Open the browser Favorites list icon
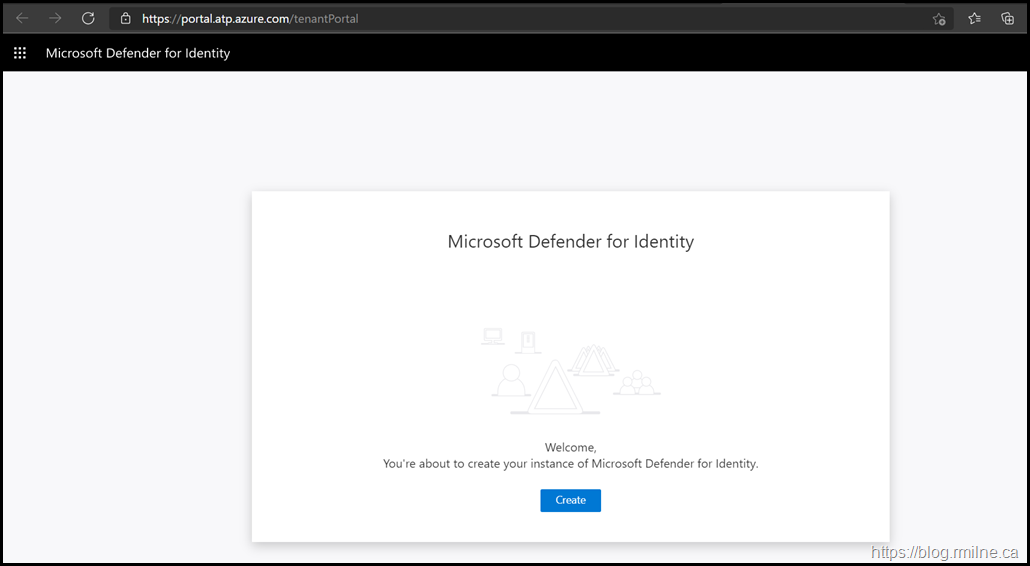This screenshot has width=1030, height=566. coord(974,18)
